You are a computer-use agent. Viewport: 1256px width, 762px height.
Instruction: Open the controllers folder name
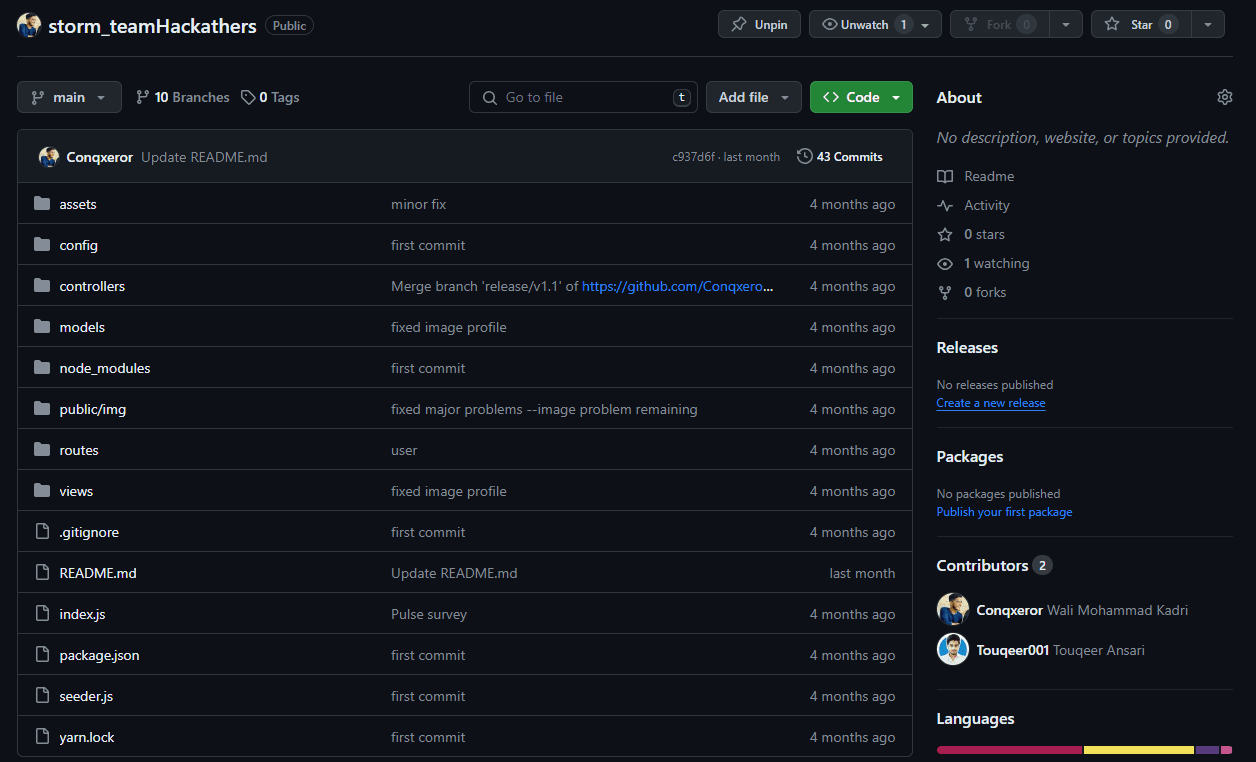point(92,286)
